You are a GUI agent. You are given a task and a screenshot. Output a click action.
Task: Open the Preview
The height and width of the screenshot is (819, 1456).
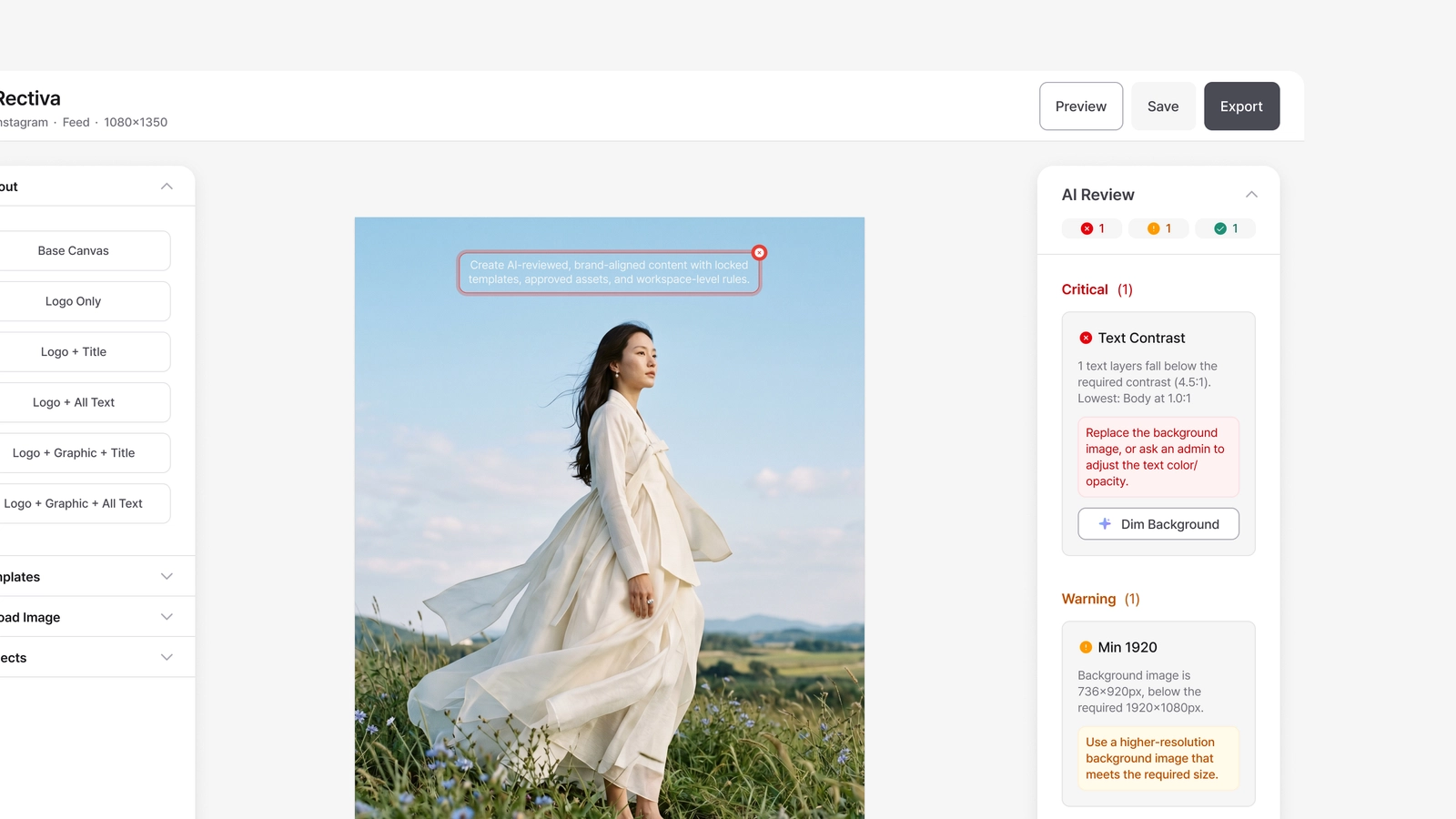(x=1081, y=106)
